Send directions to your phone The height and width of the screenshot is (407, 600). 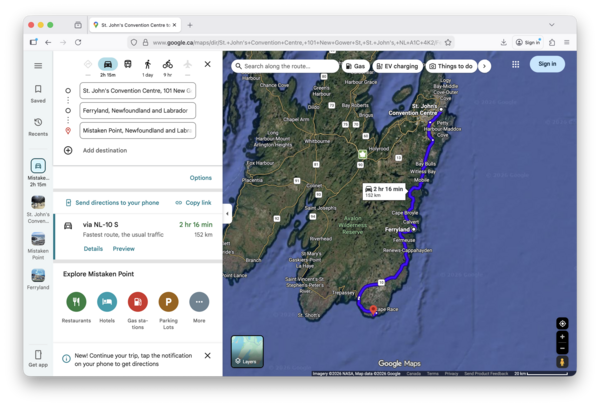[112, 203]
